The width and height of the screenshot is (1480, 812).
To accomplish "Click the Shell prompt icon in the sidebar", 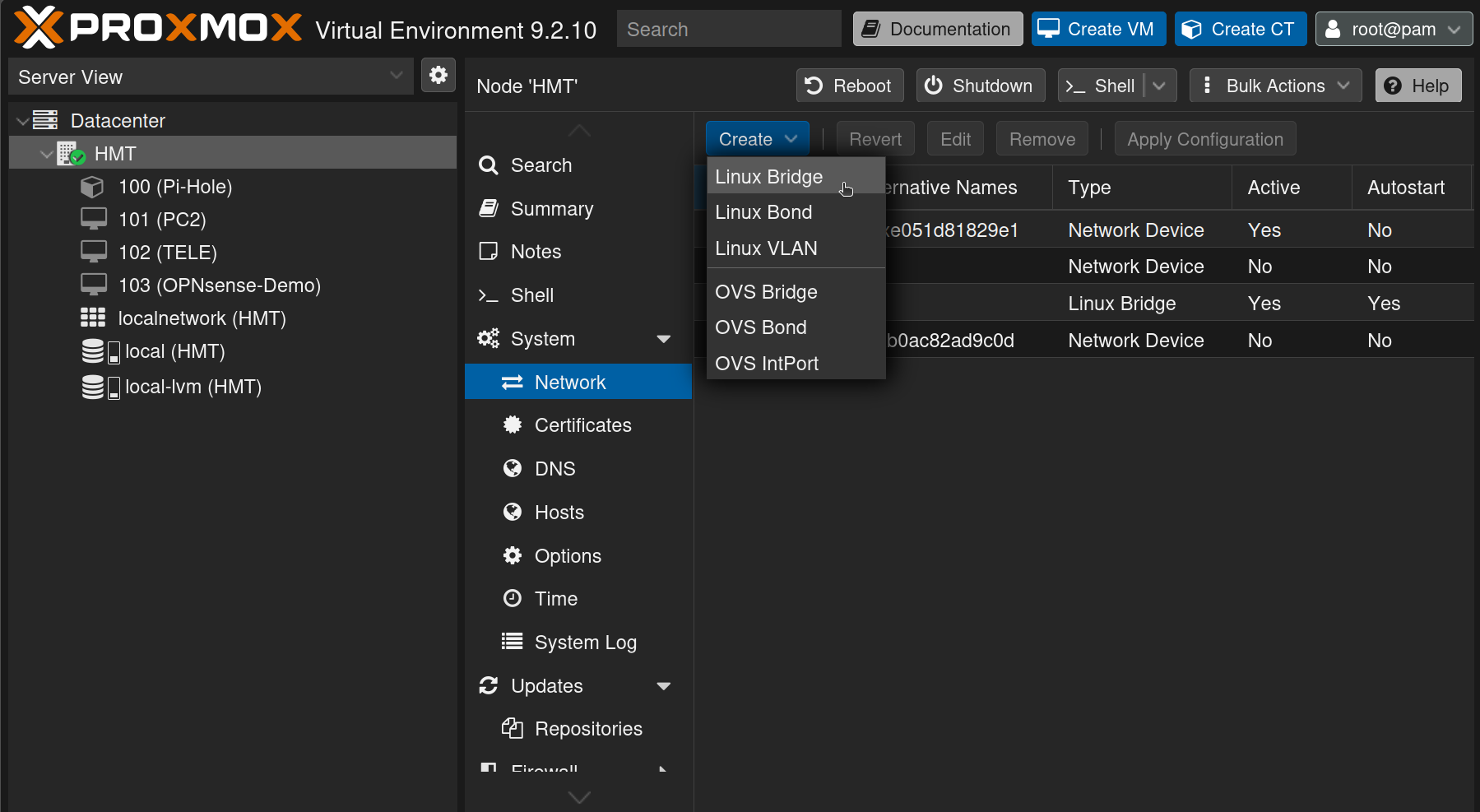I will tap(489, 295).
